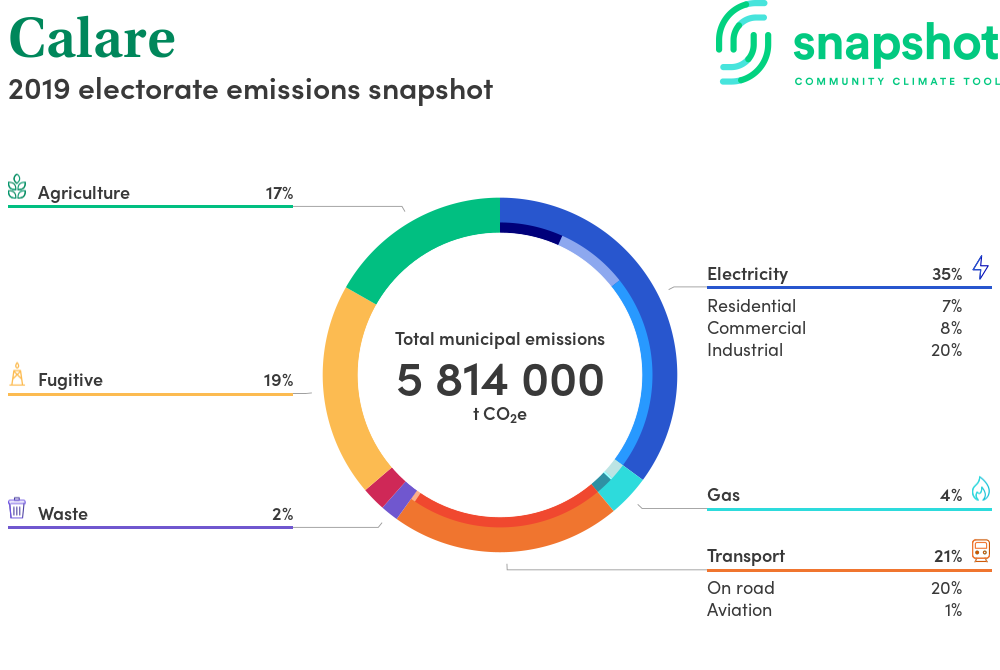The width and height of the screenshot is (1000, 670).
Task: Click the Industrial 20% value
Action: pos(946,350)
